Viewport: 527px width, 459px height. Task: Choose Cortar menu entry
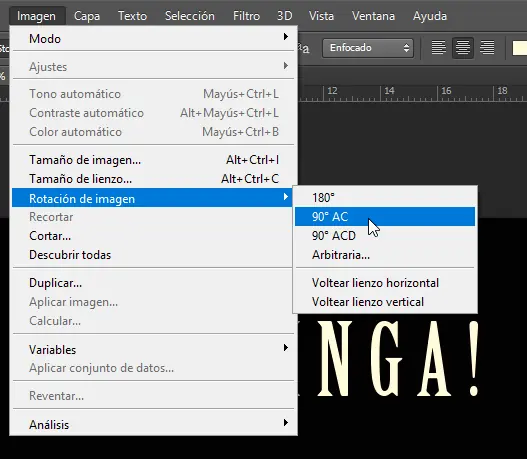point(153,236)
